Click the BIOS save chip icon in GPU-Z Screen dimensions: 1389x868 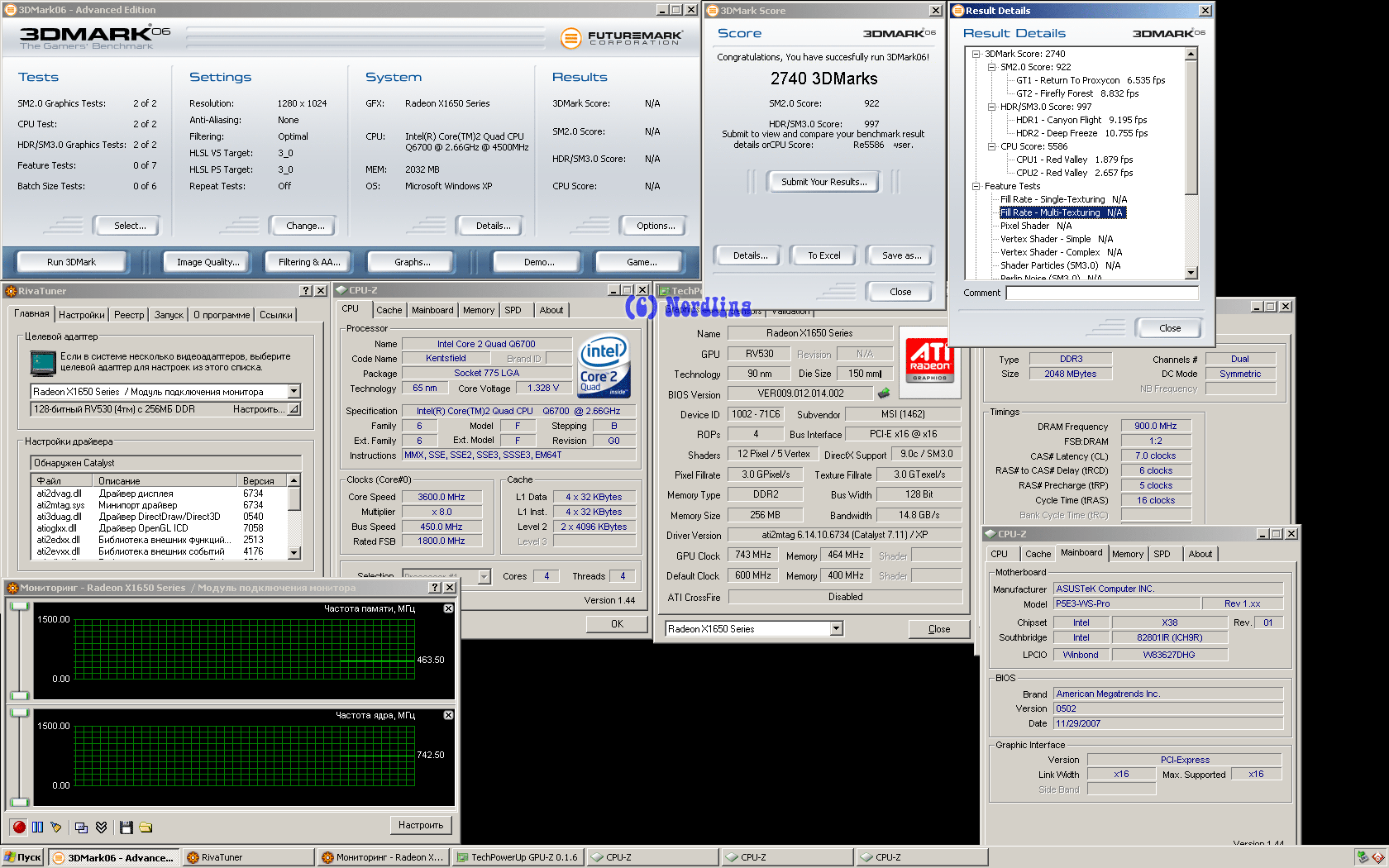(x=884, y=393)
